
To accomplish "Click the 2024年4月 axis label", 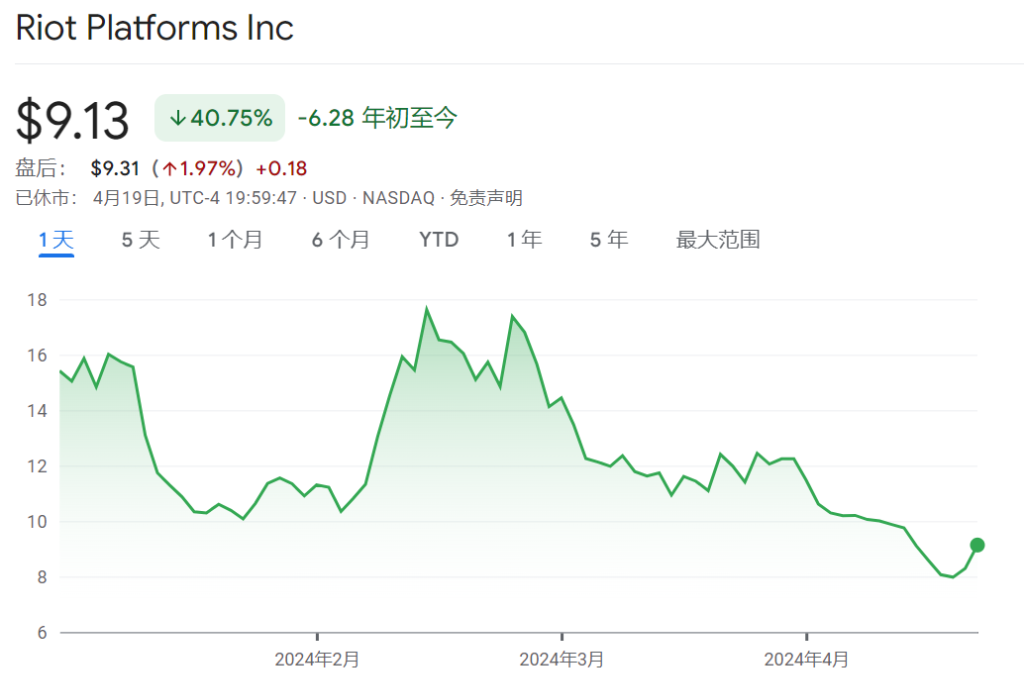I will 806,660.
